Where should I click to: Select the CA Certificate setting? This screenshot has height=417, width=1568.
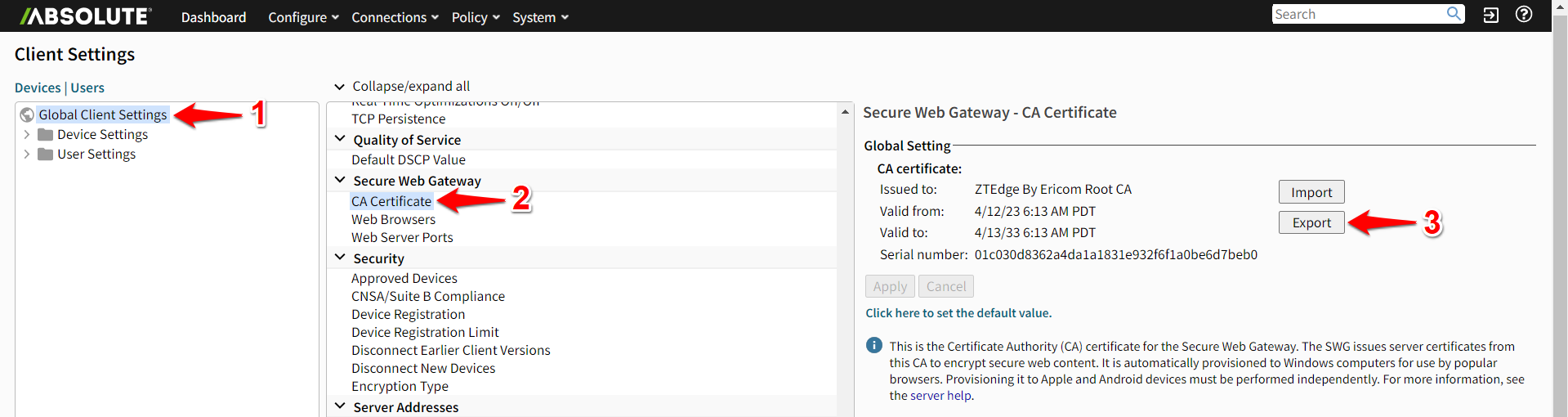[391, 201]
